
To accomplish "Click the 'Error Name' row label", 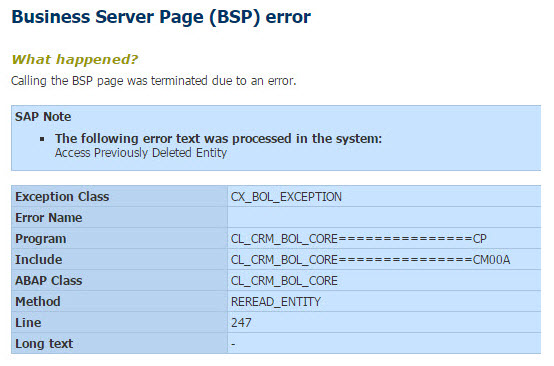I will click(x=49, y=218).
